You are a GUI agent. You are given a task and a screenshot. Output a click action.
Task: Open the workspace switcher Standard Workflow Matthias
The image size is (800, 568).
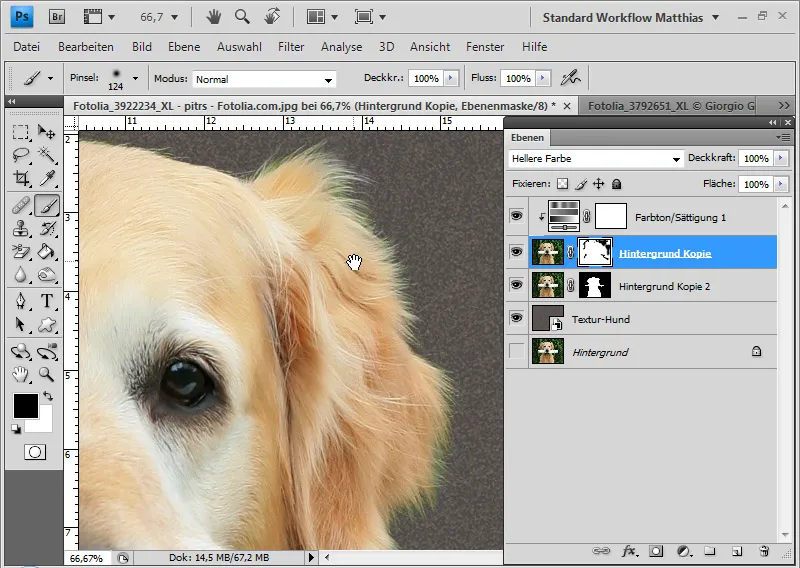click(x=631, y=18)
